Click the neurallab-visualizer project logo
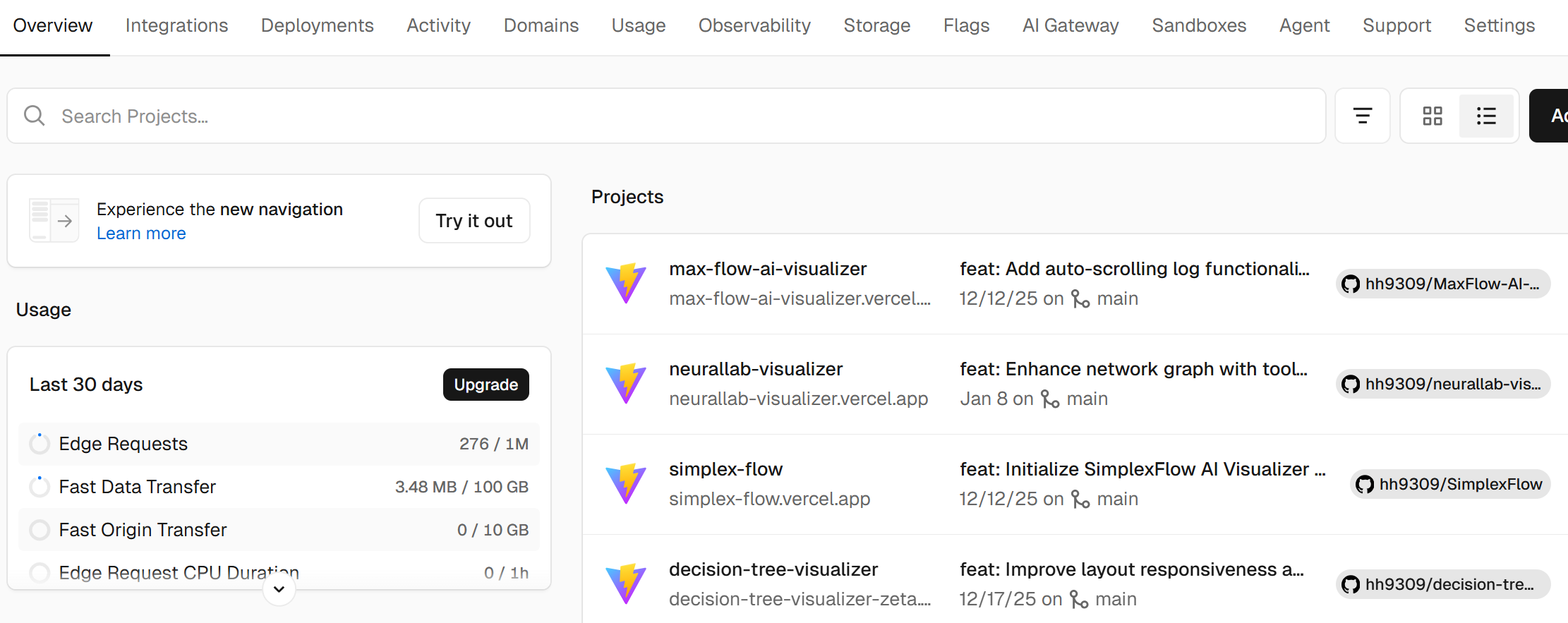Image resolution: width=1568 pixels, height=623 pixels. point(626,384)
